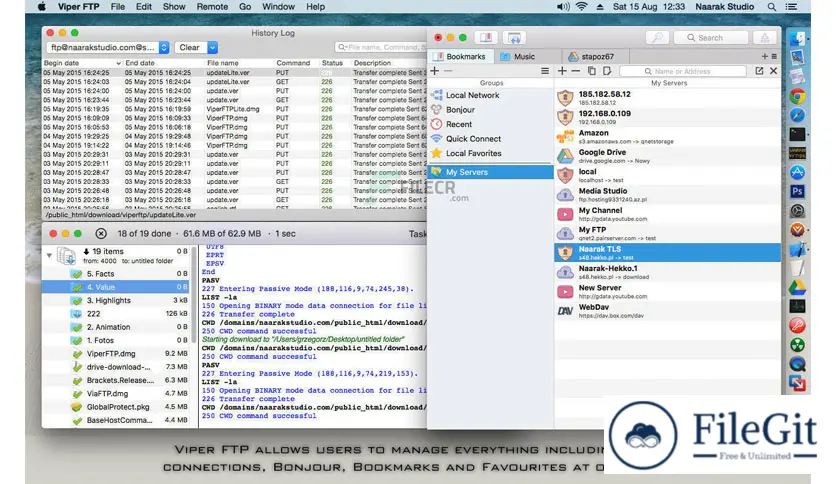Open bookmarks in a separate window icon
Image resolution: width=836 pixels, height=484 pixels.
coord(759,71)
